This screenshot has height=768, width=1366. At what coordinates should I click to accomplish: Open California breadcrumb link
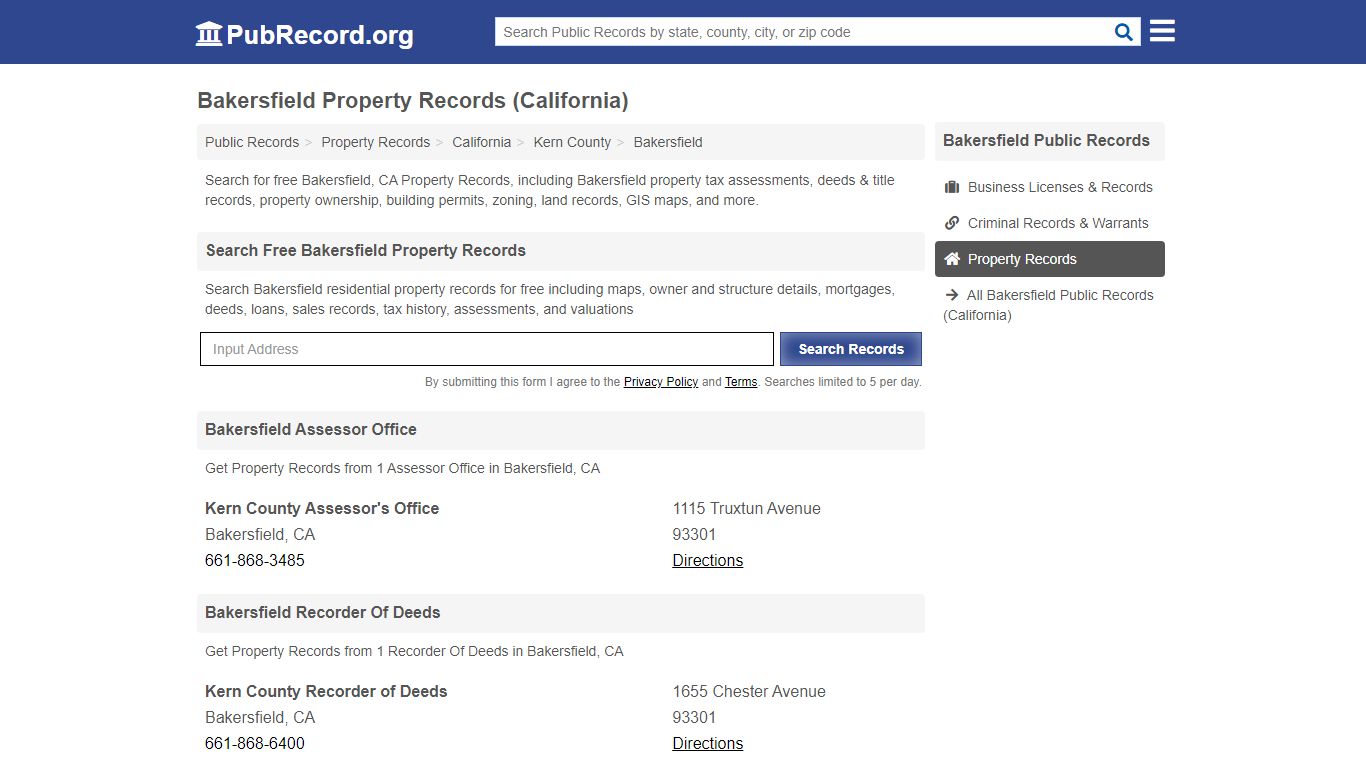pos(481,142)
